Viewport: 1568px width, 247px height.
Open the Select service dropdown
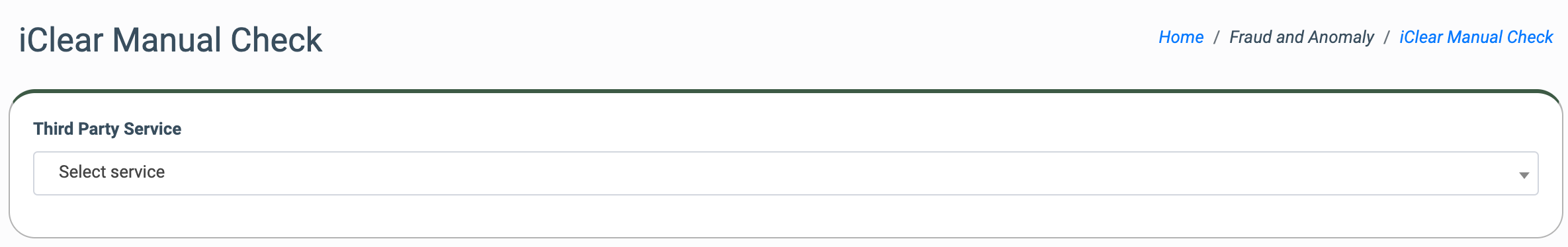tap(785, 173)
